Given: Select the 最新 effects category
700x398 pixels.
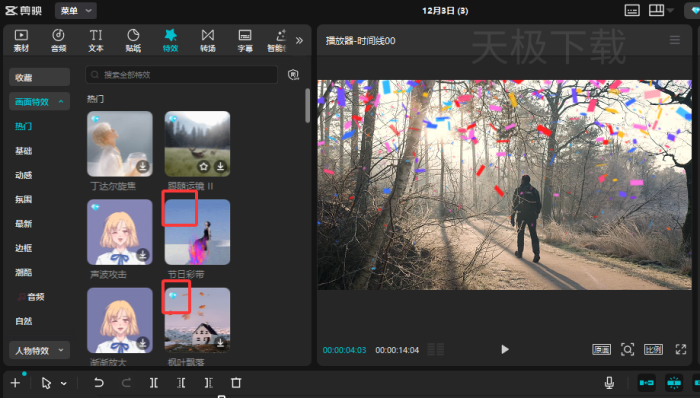Looking at the screenshot, I should [24, 224].
